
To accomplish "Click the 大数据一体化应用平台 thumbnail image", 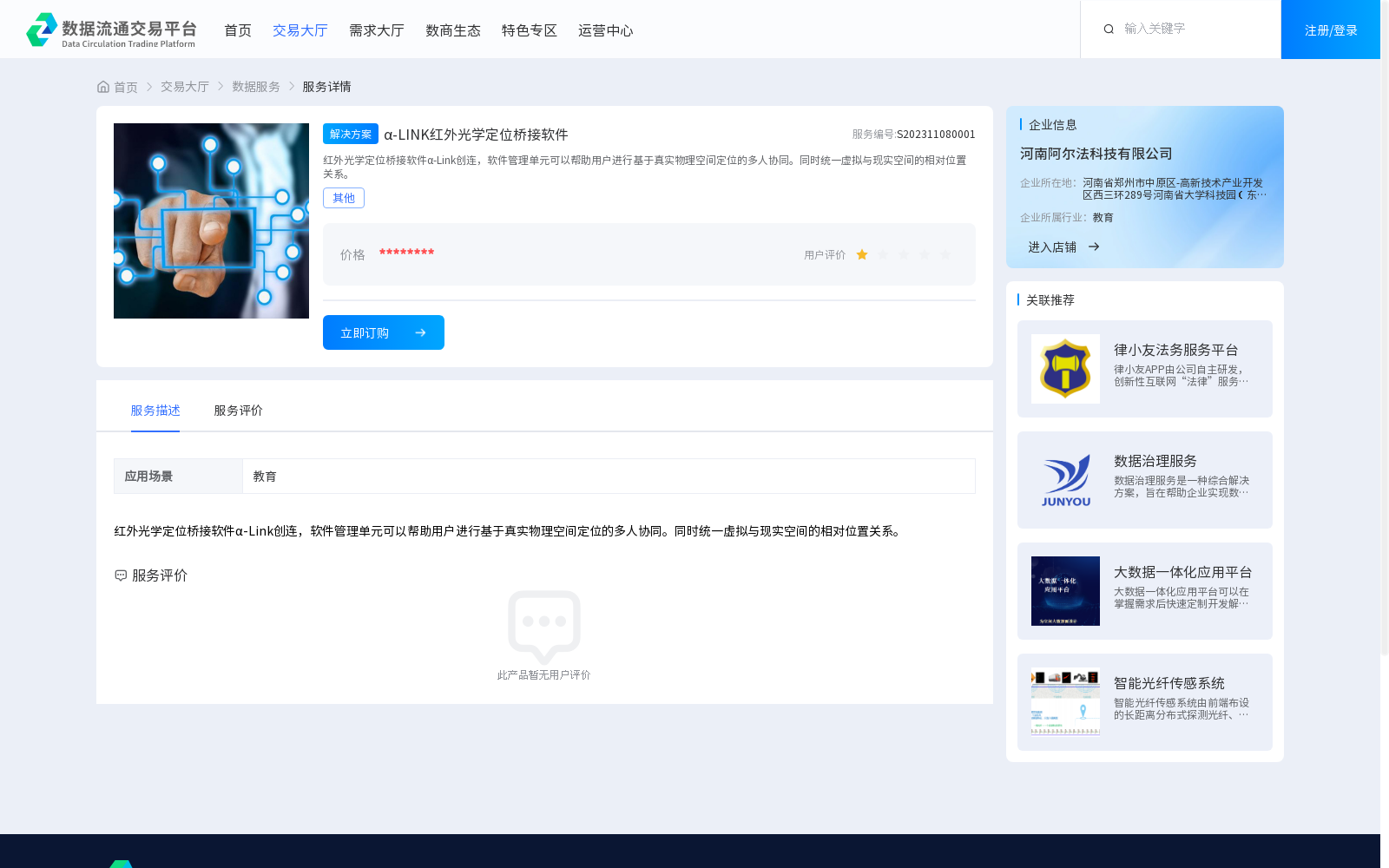I will point(1065,591).
